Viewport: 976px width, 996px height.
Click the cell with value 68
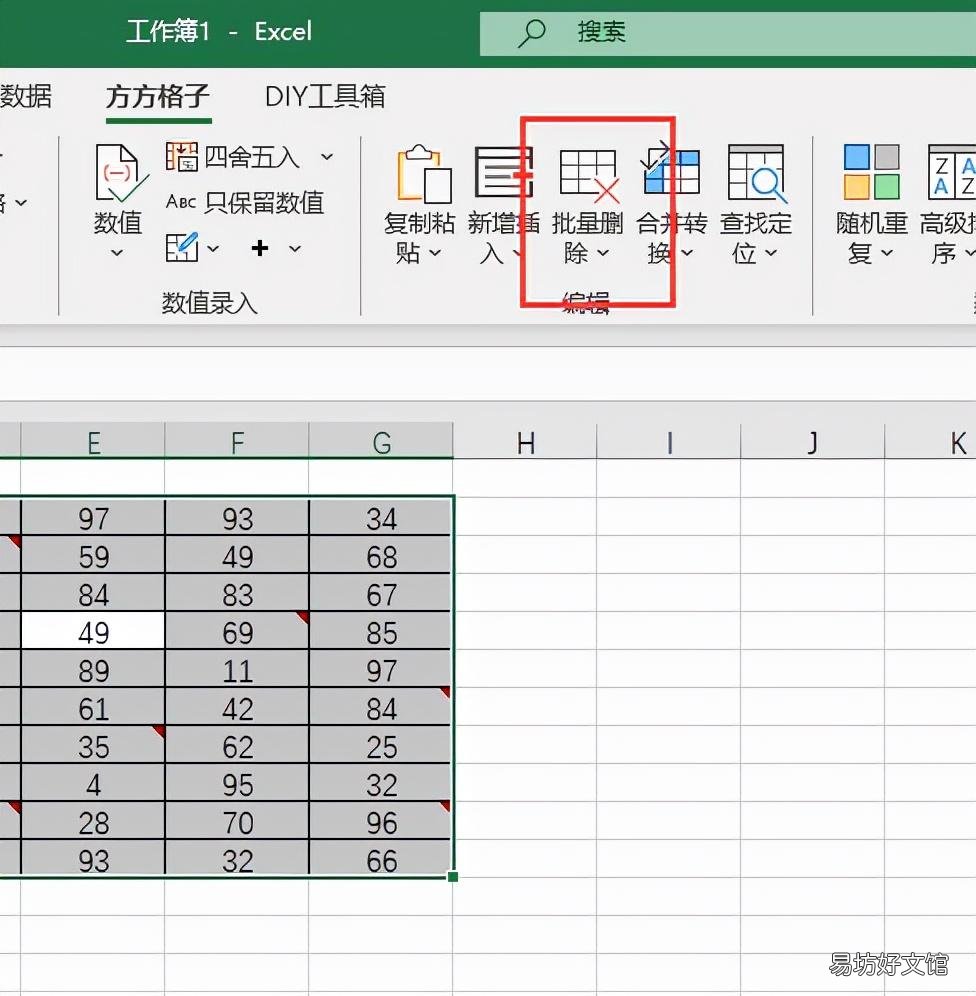[381, 555]
